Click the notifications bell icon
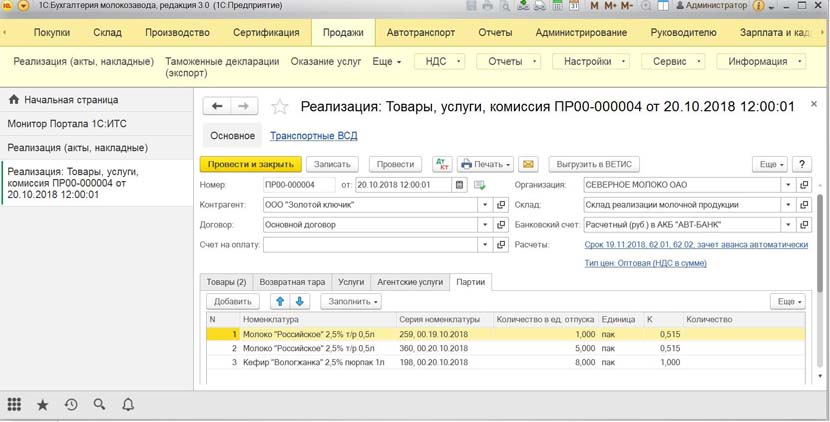Screen dimensions: 830x422 point(128,405)
